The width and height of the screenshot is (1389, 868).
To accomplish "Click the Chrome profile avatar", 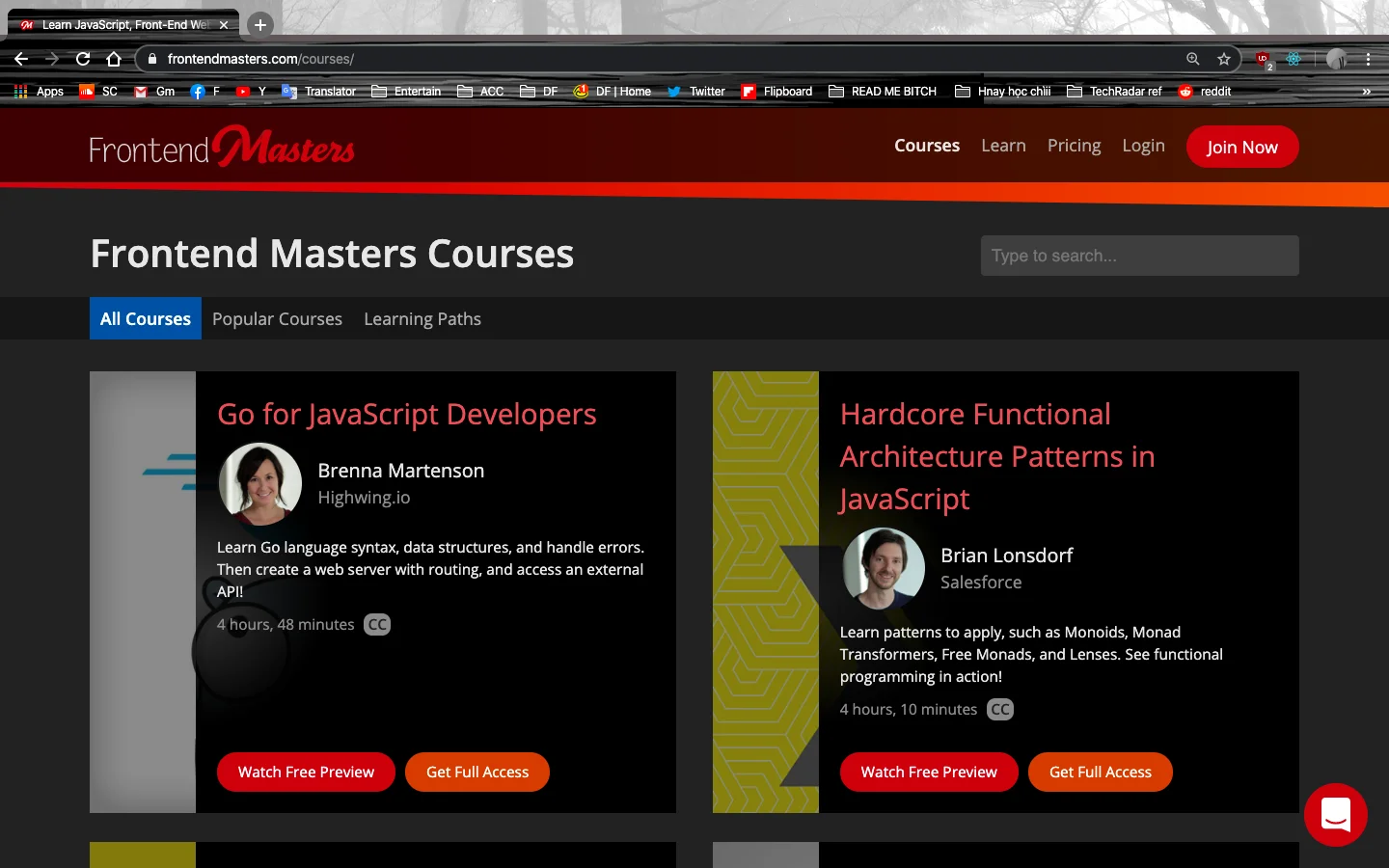I will click(x=1336, y=59).
